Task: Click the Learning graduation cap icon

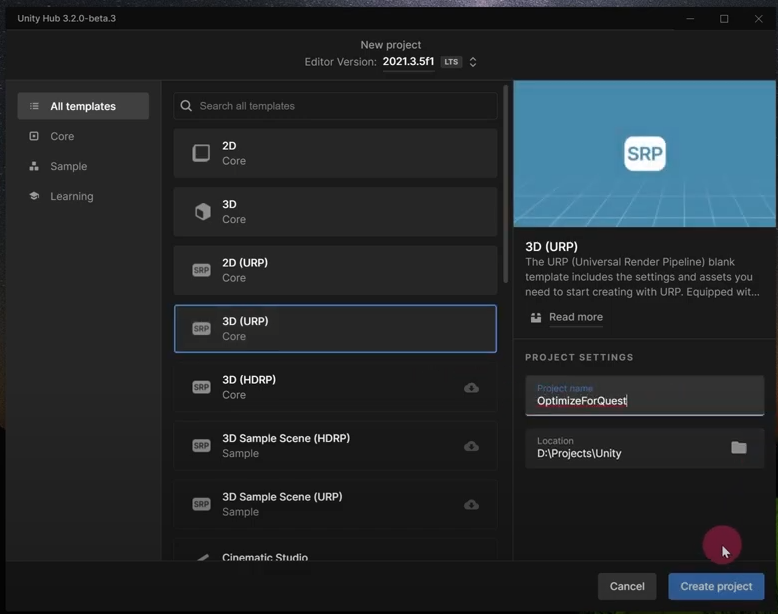Action: pyautogui.click(x=34, y=196)
